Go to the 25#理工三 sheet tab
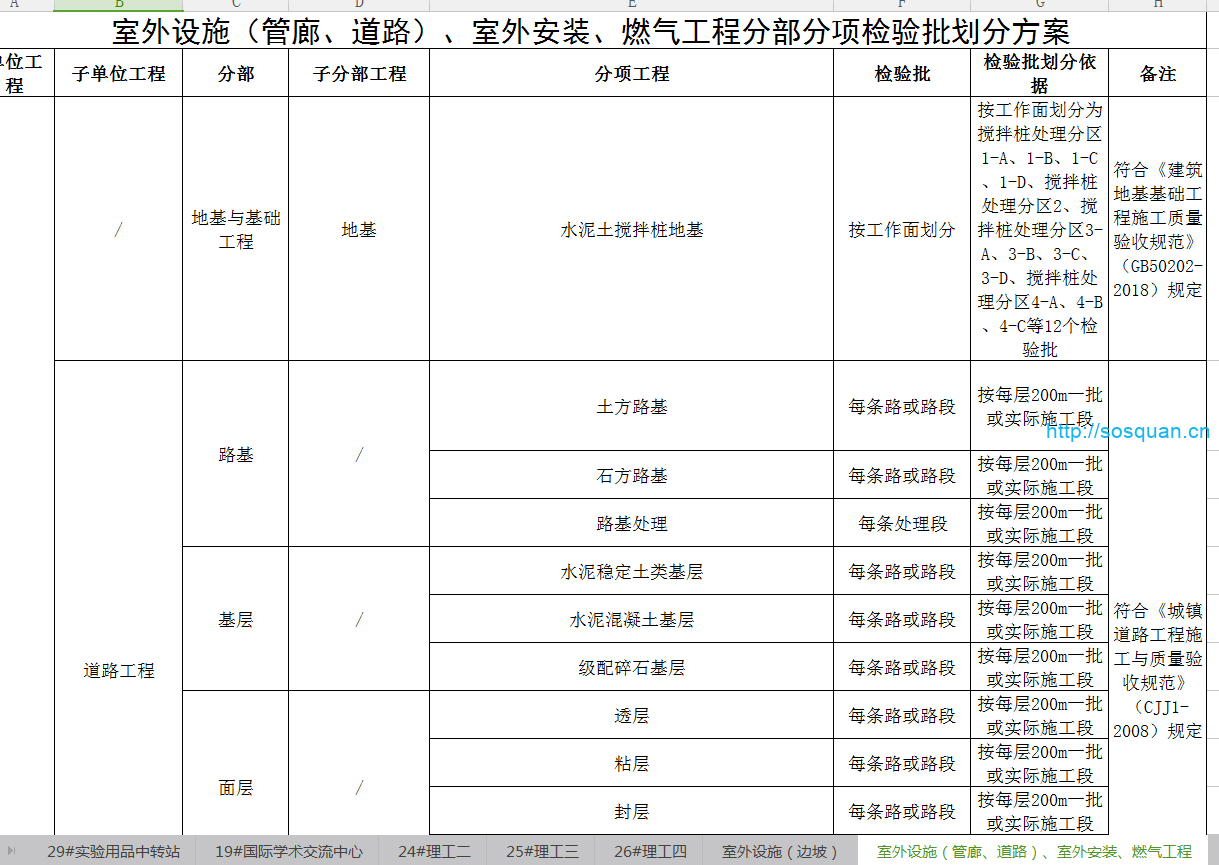This screenshot has width=1219, height=865. pyautogui.click(x=542, y=852)
